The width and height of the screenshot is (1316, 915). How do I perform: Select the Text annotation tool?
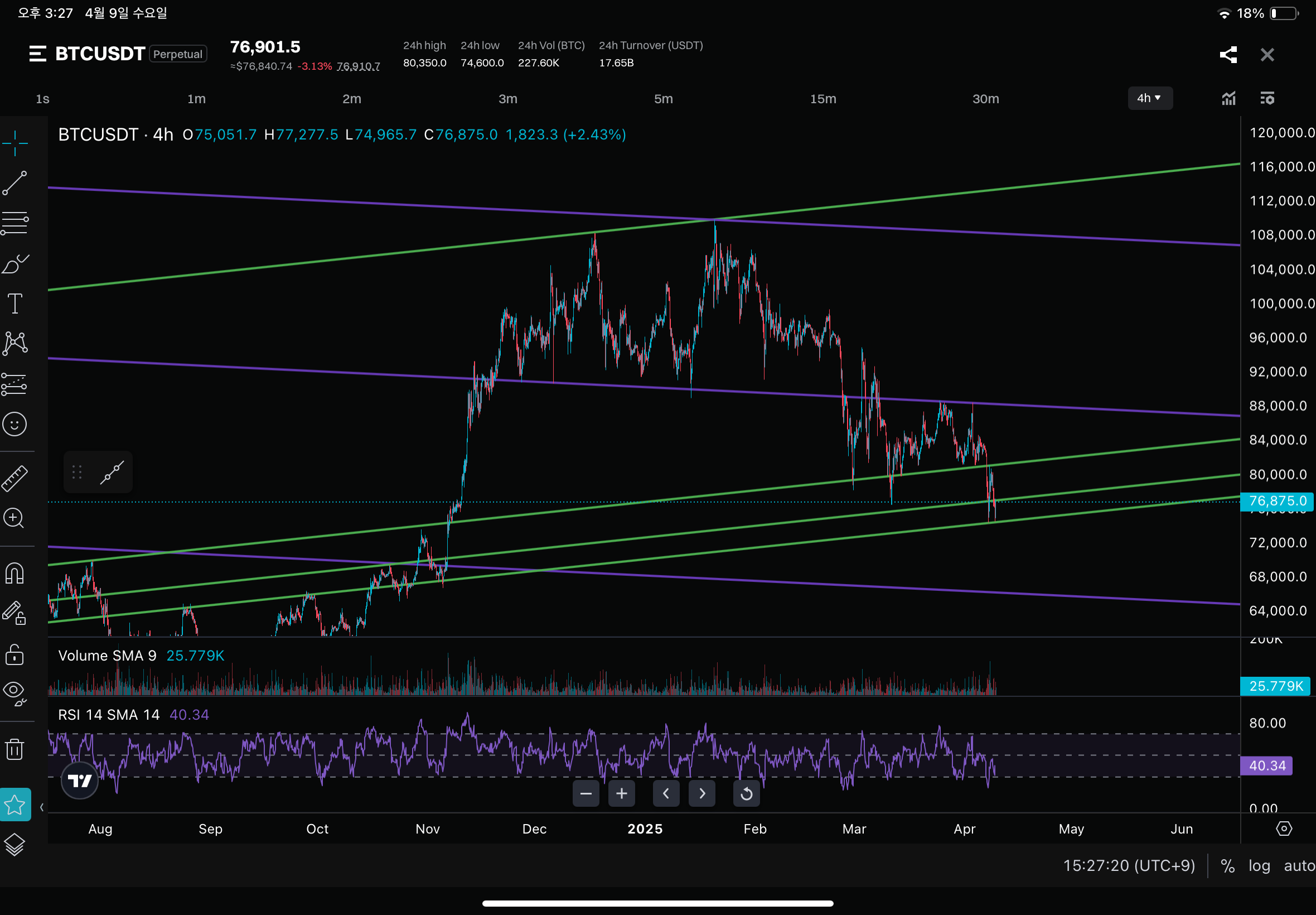pos(15,304)
